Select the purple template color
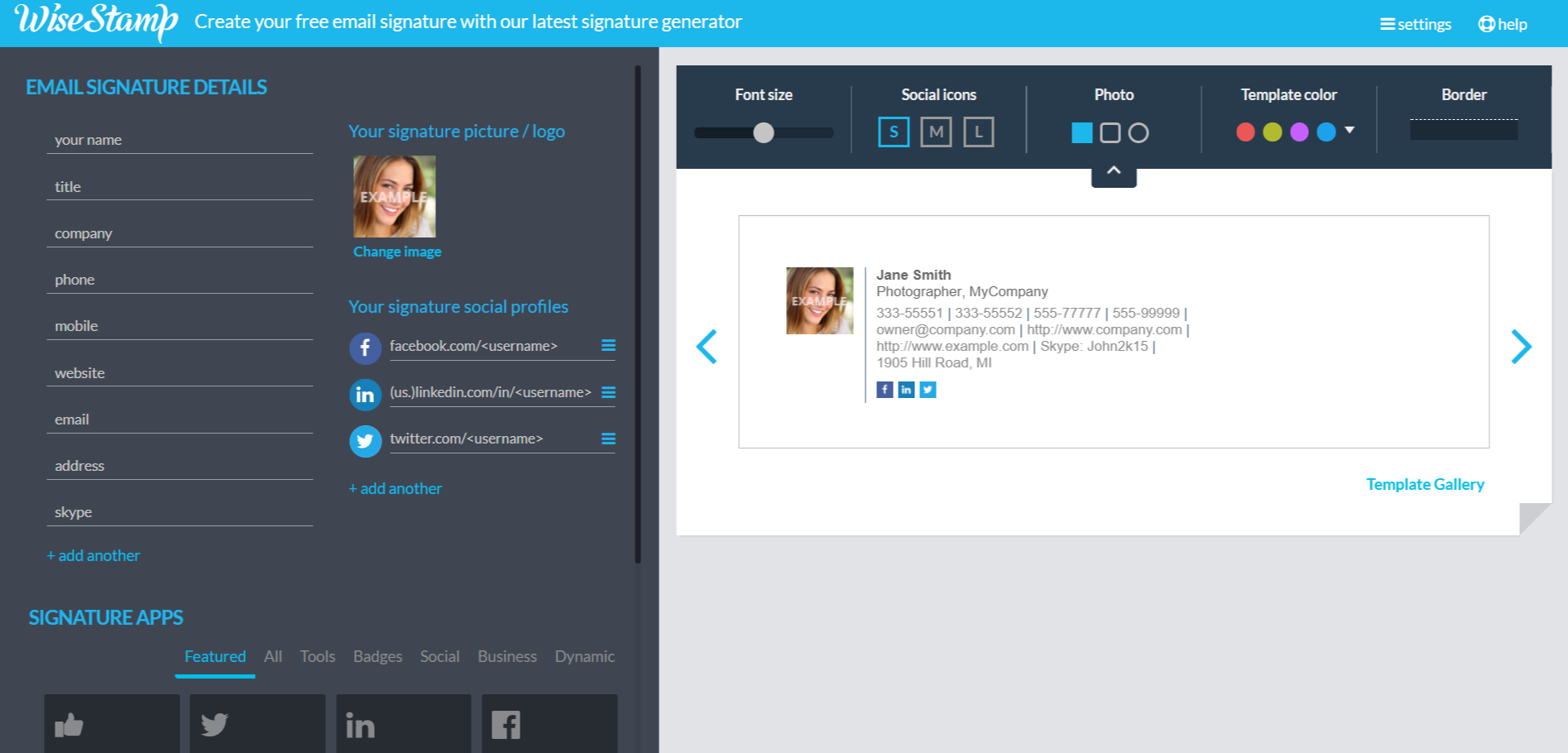Screen dimensions: 1568x753 click(1299, 132)
